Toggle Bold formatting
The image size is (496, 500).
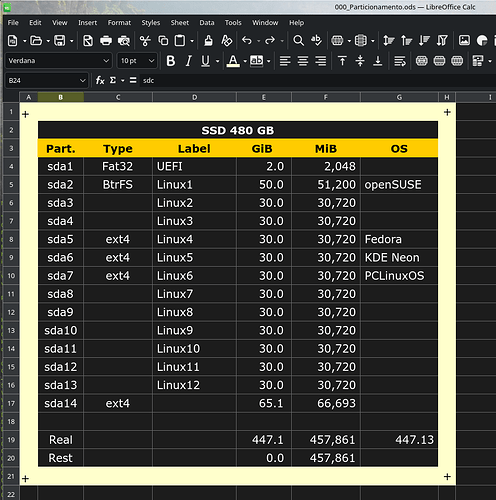coord(171,61)
